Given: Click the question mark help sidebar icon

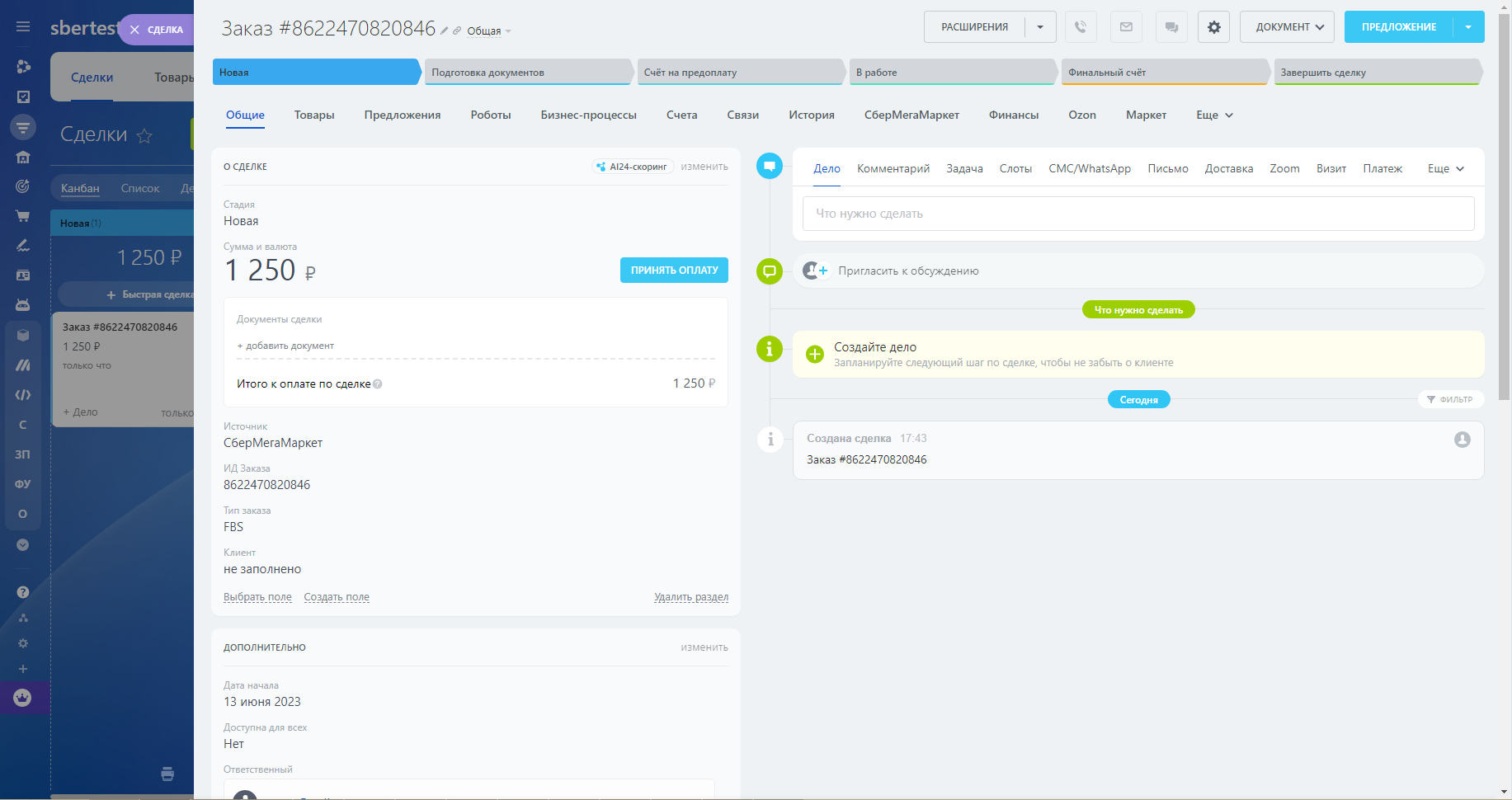Looking at the screenshot, I should 23,592.
